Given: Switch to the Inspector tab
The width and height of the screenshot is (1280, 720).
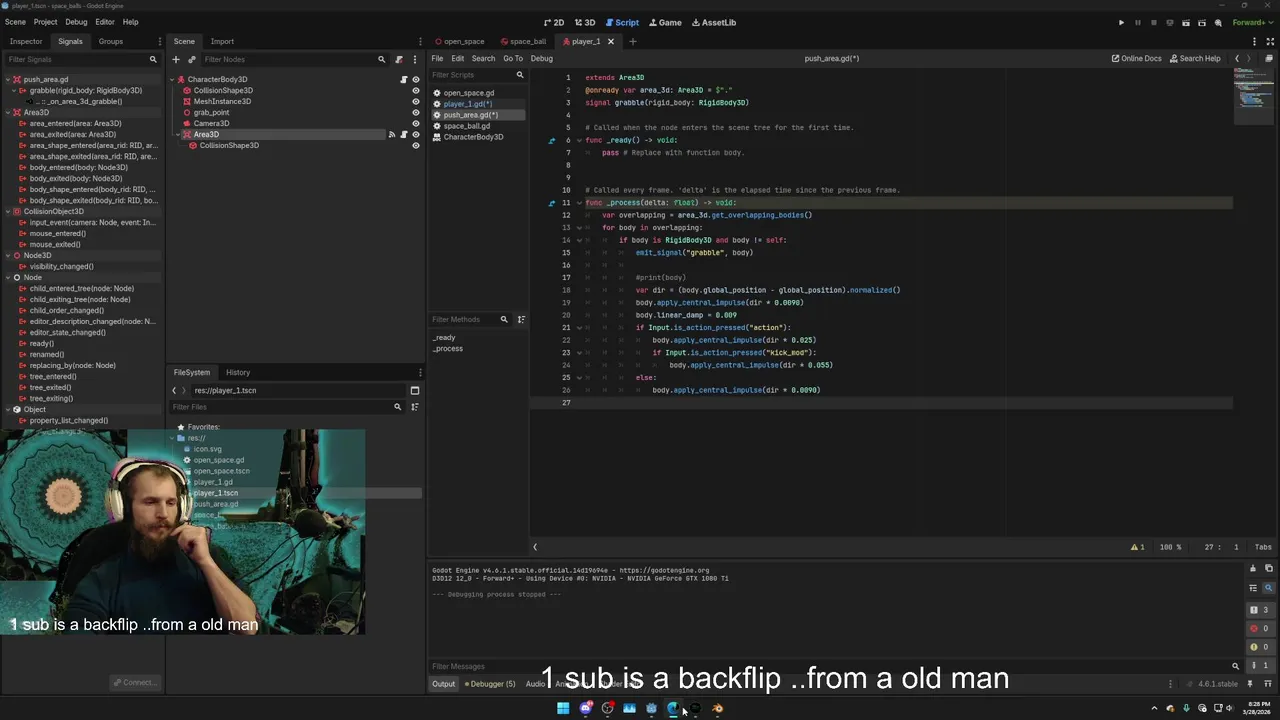Looking at the screenshot, I should pyautogui.click(x=26, y=41).
